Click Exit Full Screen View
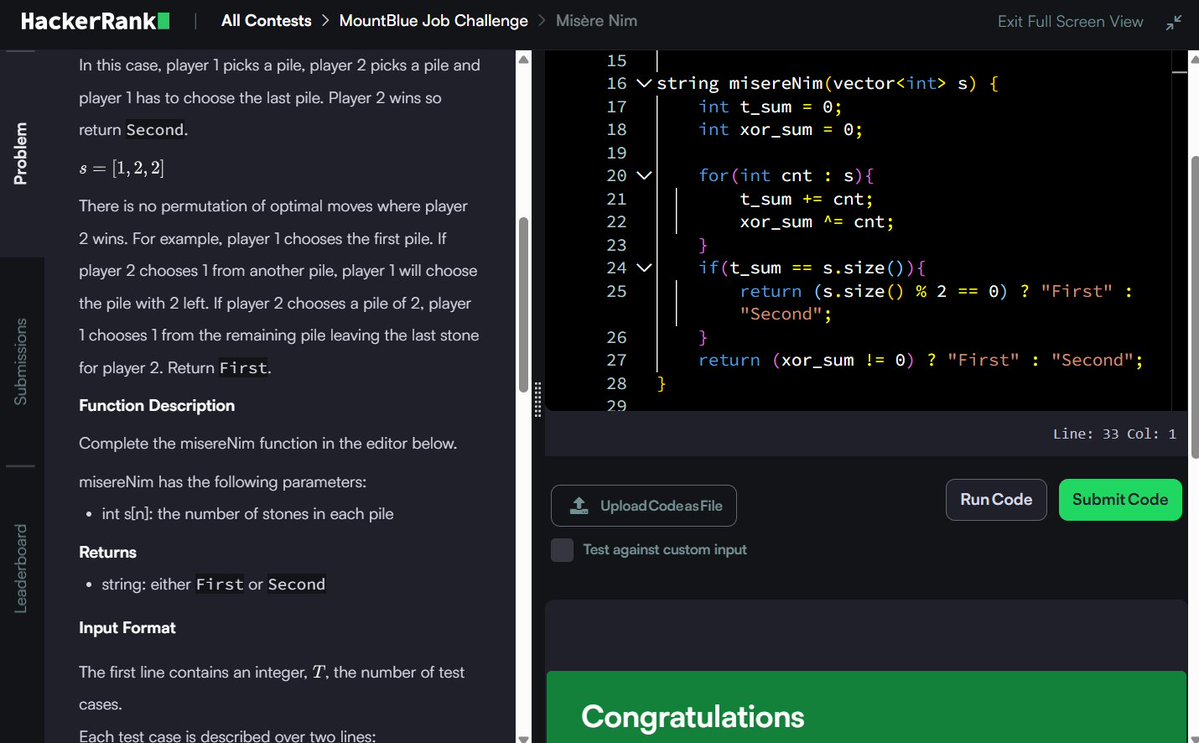This screenshot has width=1199, height=743. [1070, 21]
